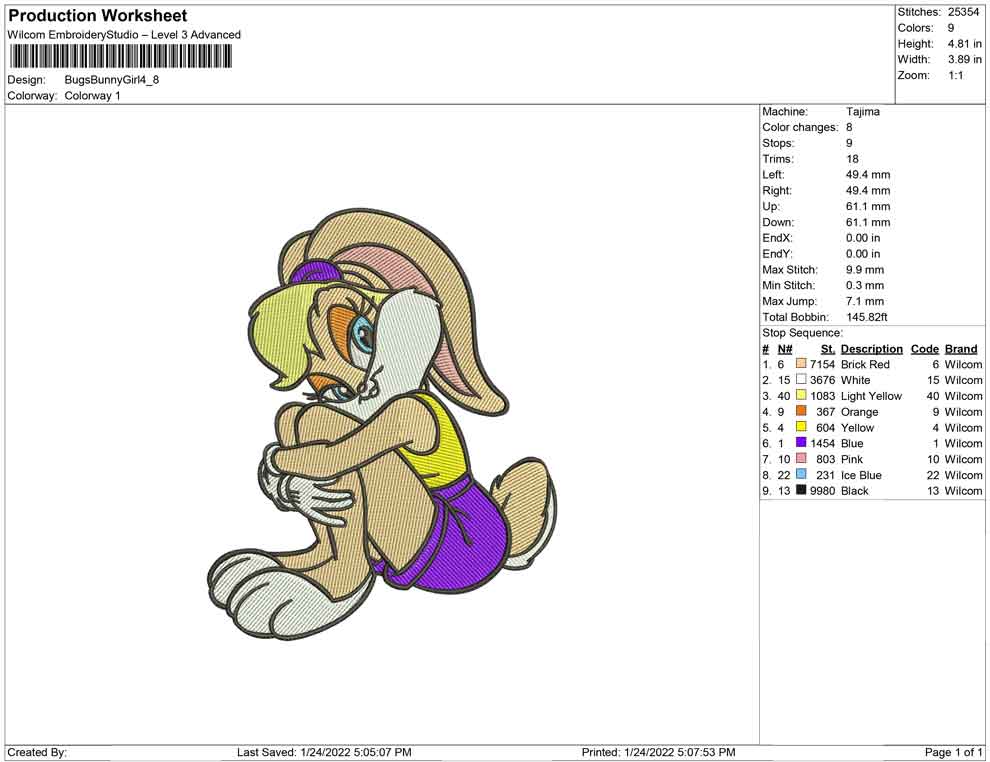Screen dimensions: 990x762
Task: Click the EndX value 0.00 in
Action: 862,238
